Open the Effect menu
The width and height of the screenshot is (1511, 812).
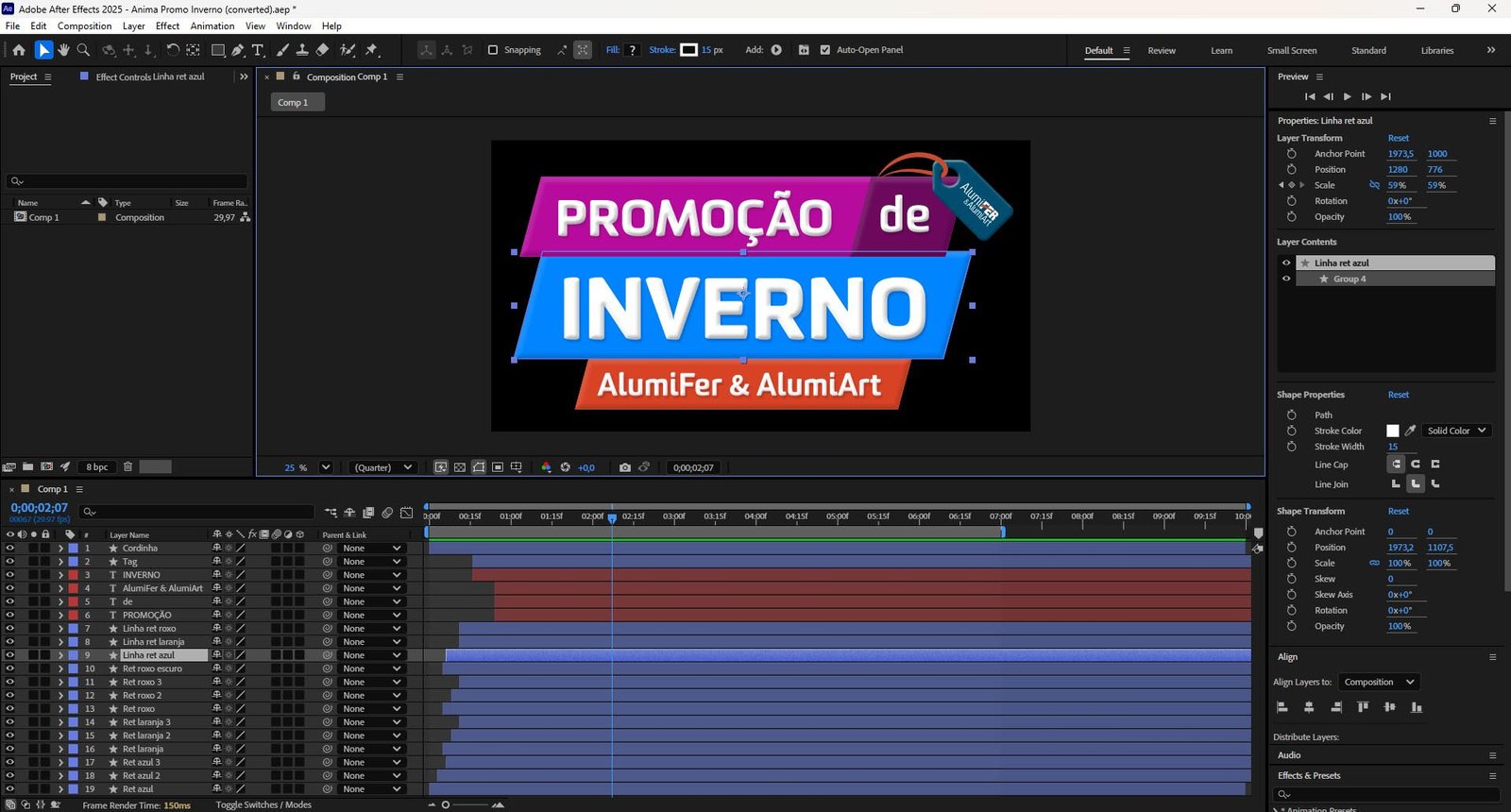(167, 25)
